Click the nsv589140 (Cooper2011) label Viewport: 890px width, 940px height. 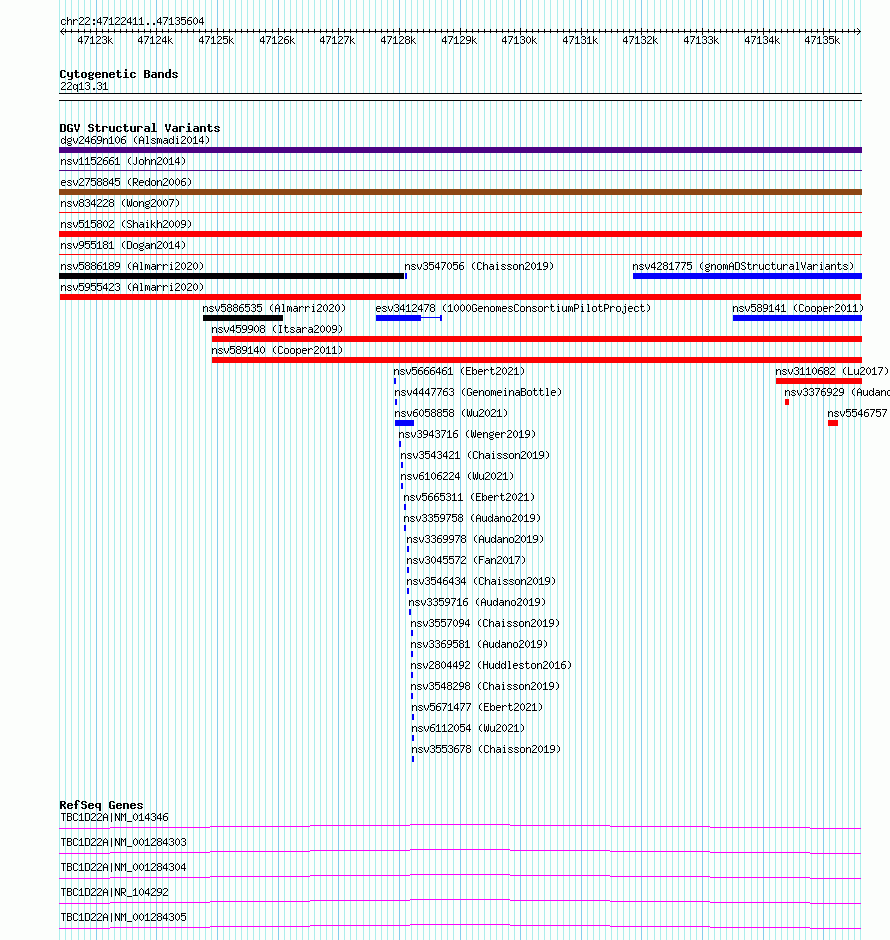[277, 350]
